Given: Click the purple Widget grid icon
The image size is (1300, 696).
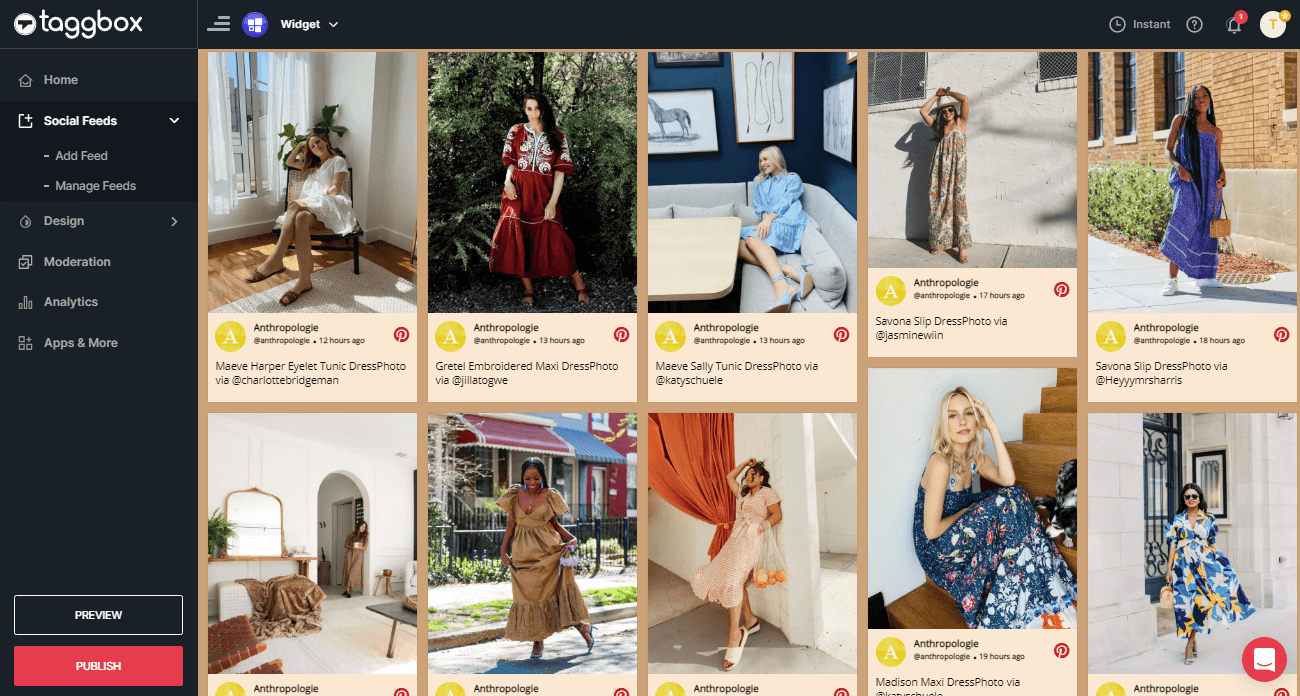Looking at the screenshot, I should tap(255, 24).
